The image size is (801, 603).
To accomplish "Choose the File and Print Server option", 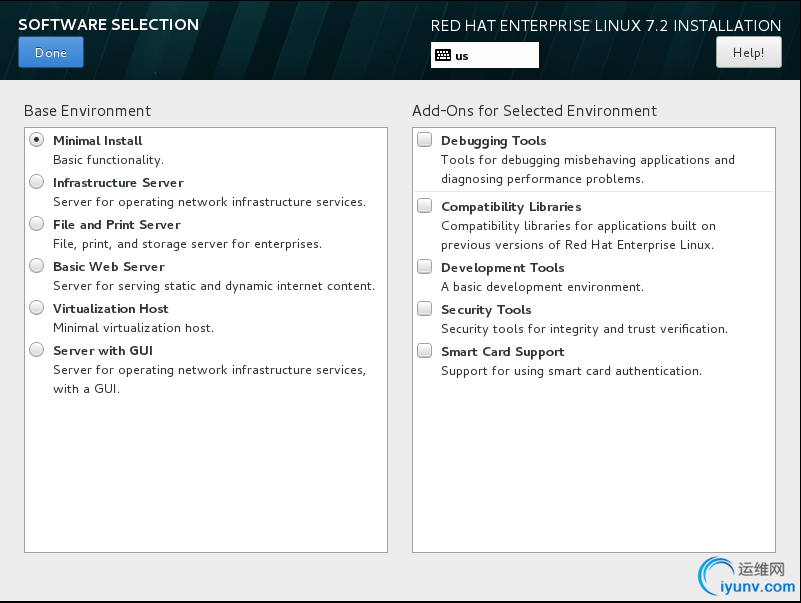I will [x=37, y=223].
